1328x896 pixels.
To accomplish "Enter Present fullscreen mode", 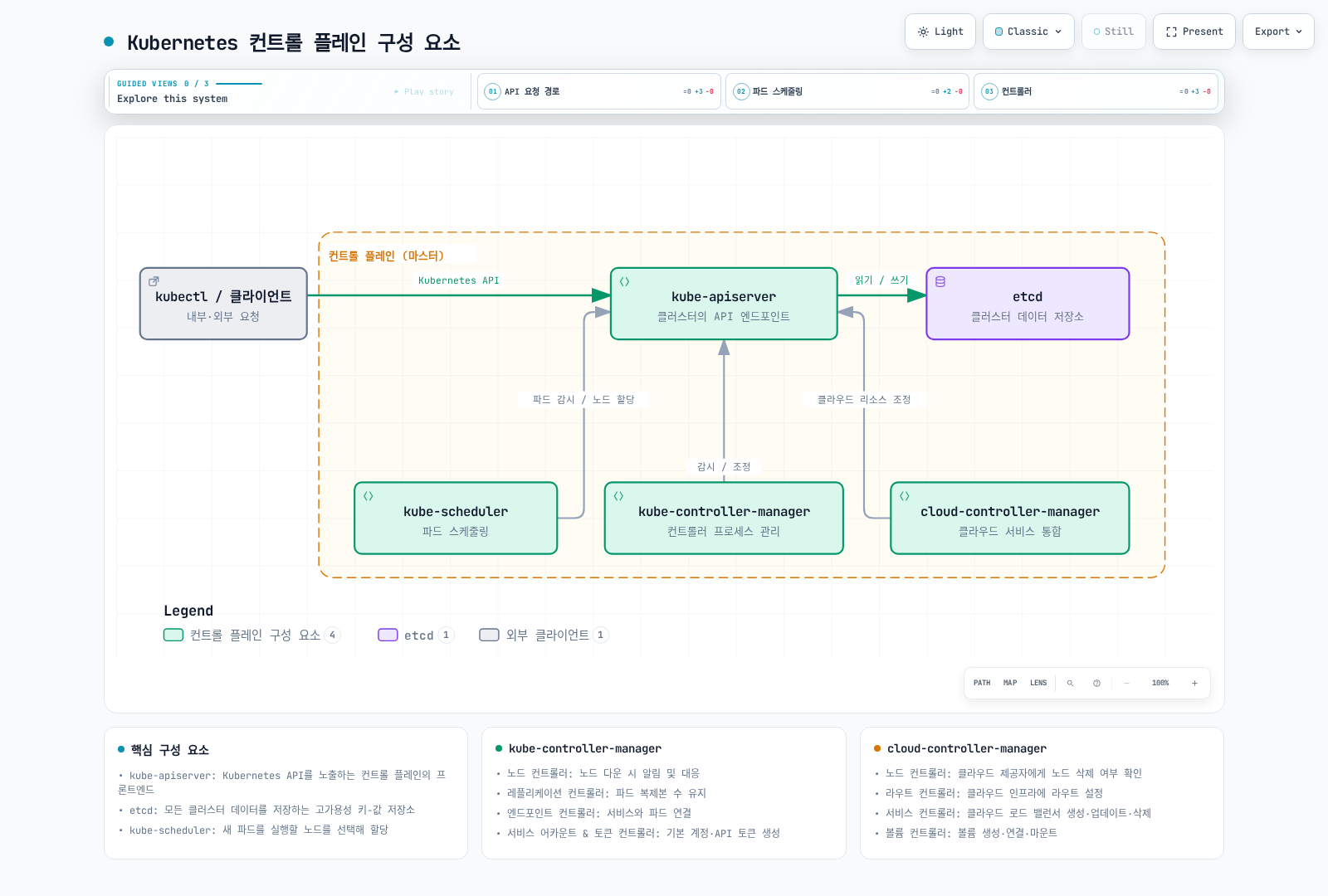I will tap(1194, 32).
